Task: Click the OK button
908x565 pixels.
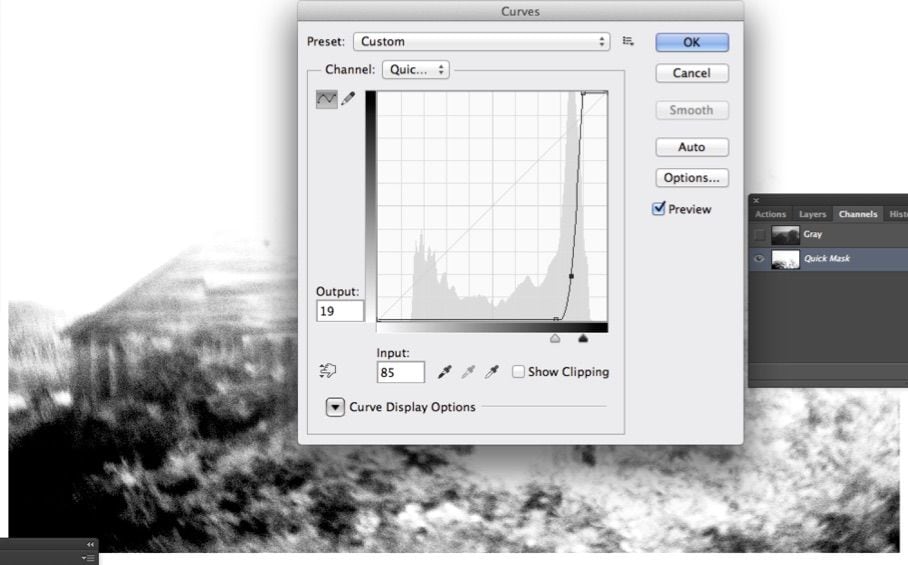Action: point(691,42)
